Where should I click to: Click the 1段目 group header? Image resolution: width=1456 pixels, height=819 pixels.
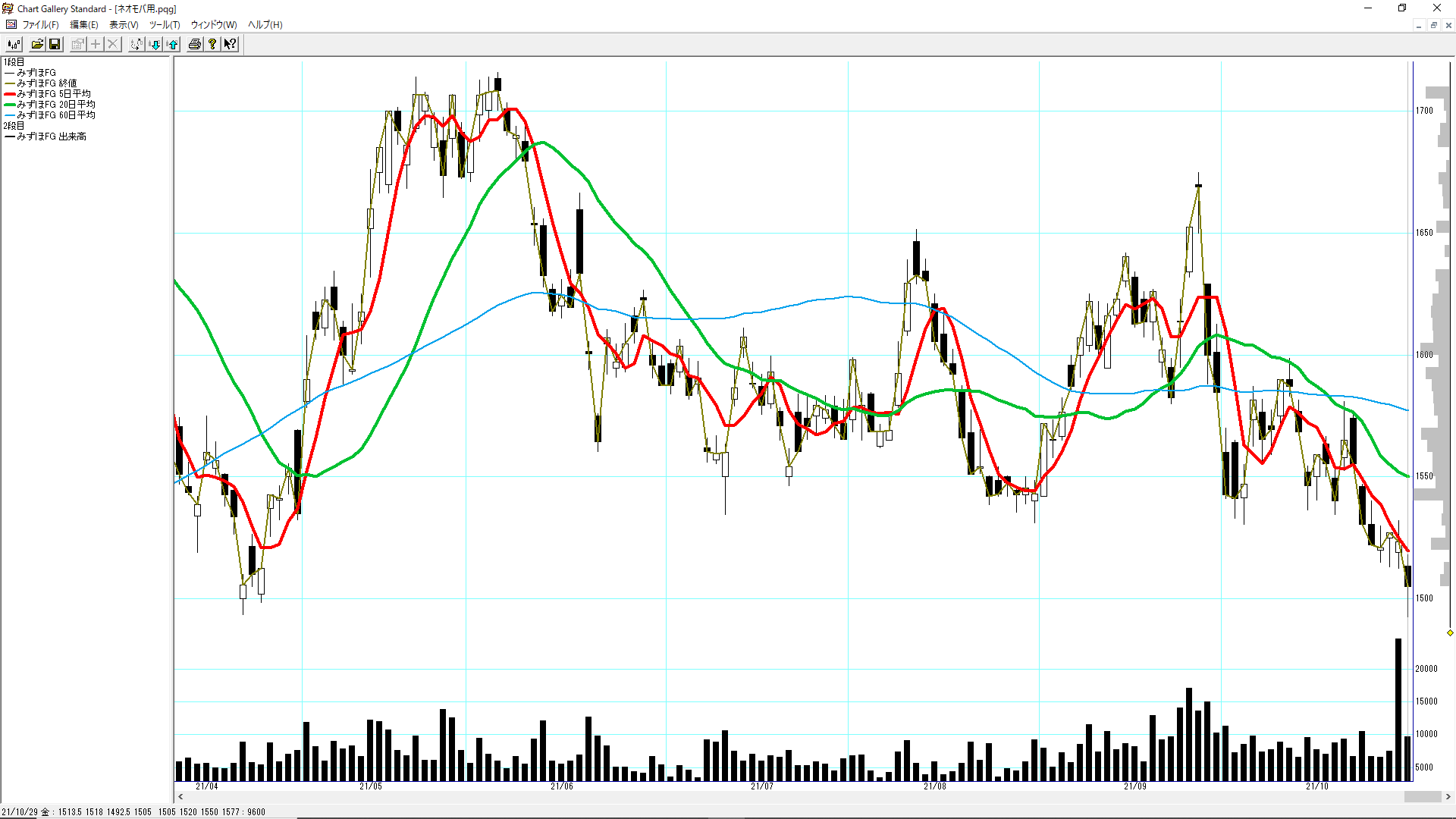(x=14, y=62)
